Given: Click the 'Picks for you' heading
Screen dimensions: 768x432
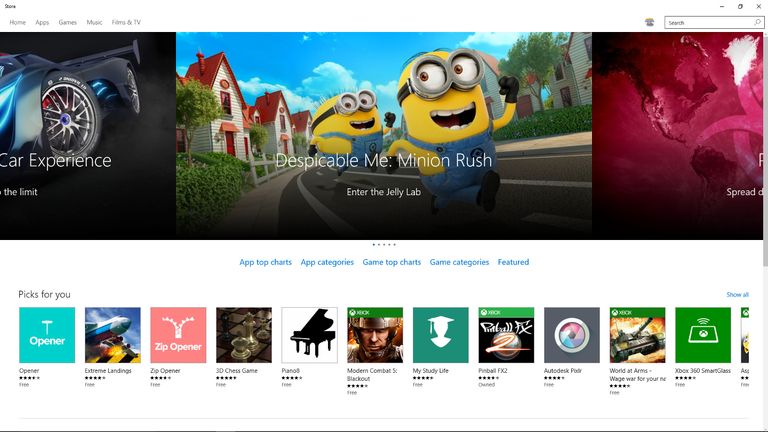Looking at the screenshot, I should pyautogui.click(x=45, y=294).
